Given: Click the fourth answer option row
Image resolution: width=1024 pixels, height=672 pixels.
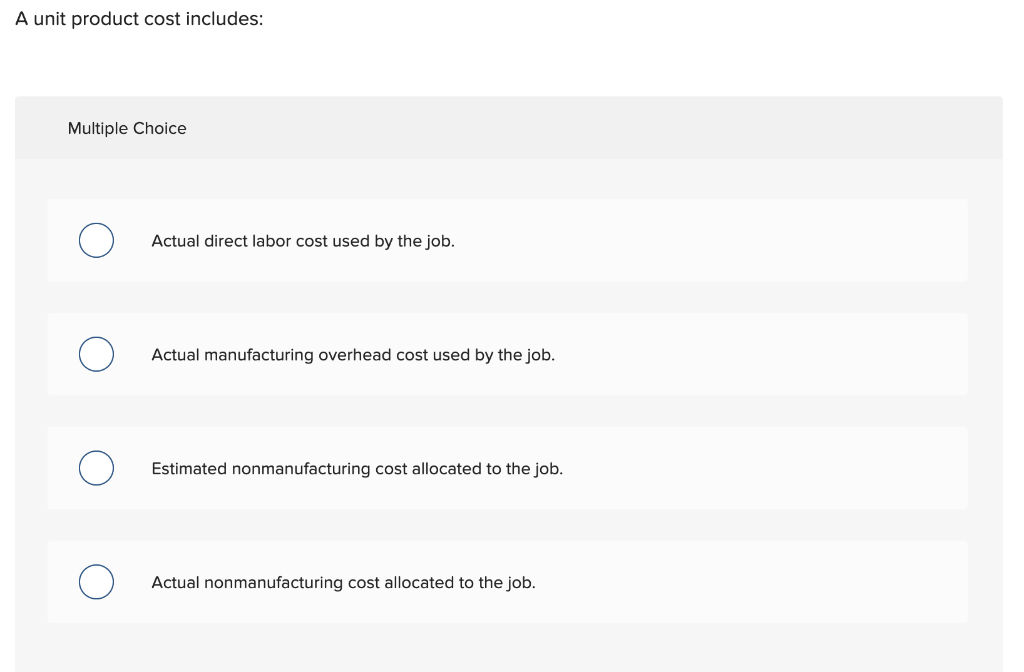Looking at the screenshot, I should 508,581.
